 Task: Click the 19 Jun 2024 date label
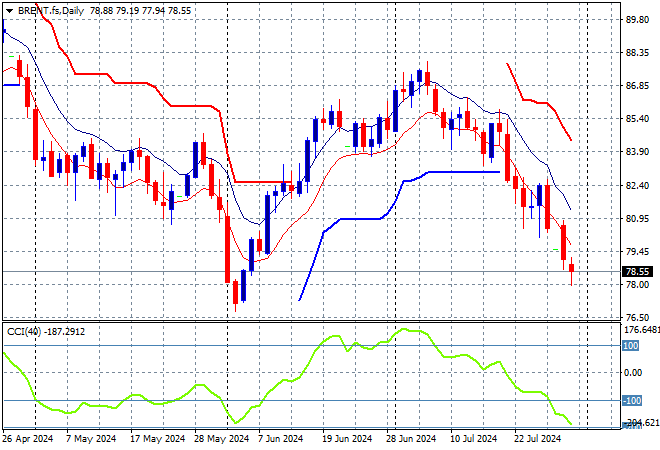pos(347,439)
